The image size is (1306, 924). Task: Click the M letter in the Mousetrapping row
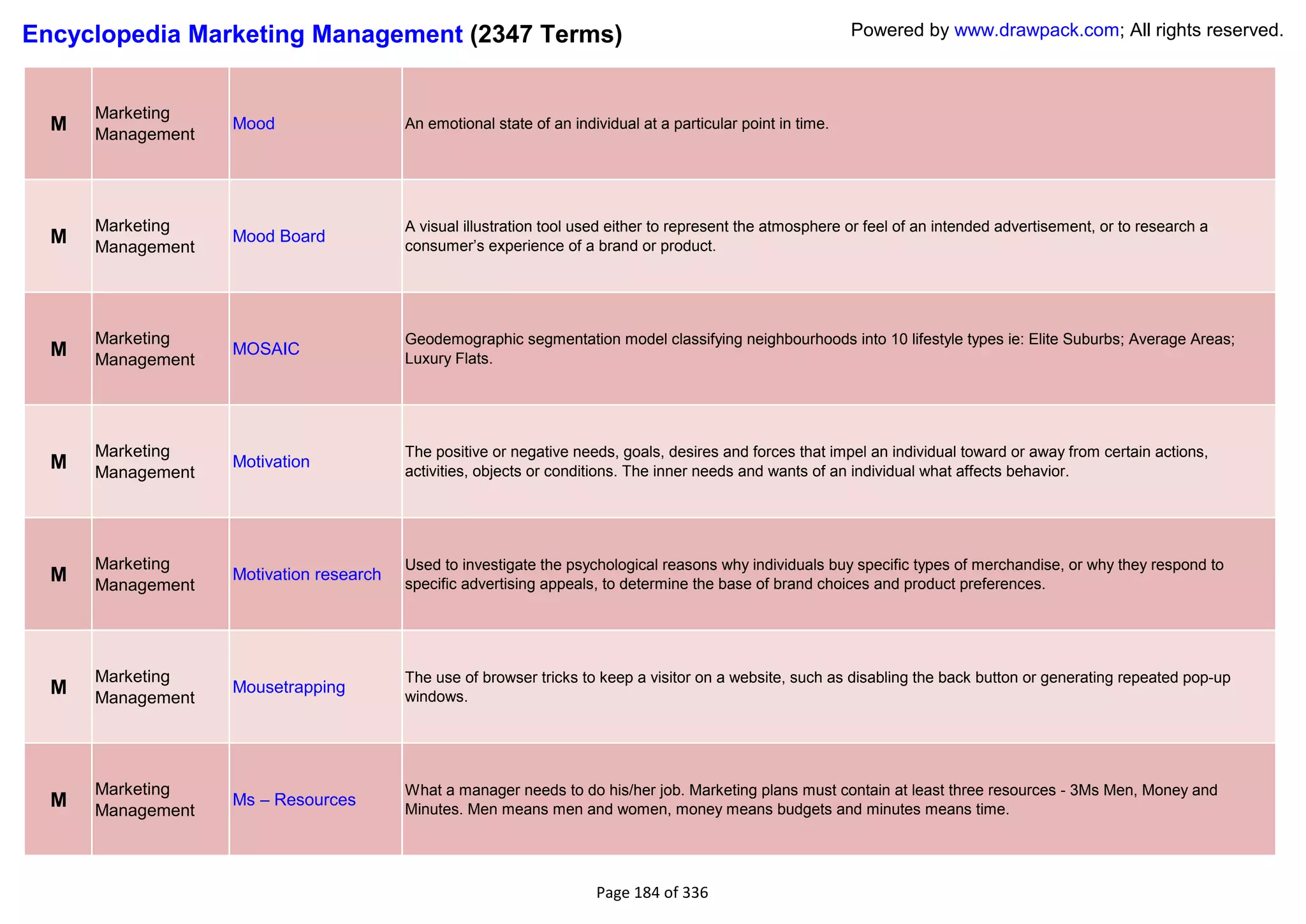59,687
